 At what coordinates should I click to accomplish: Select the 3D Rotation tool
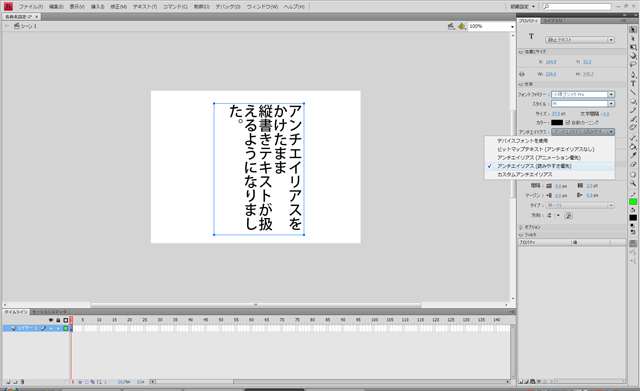(x=633, y=56)
